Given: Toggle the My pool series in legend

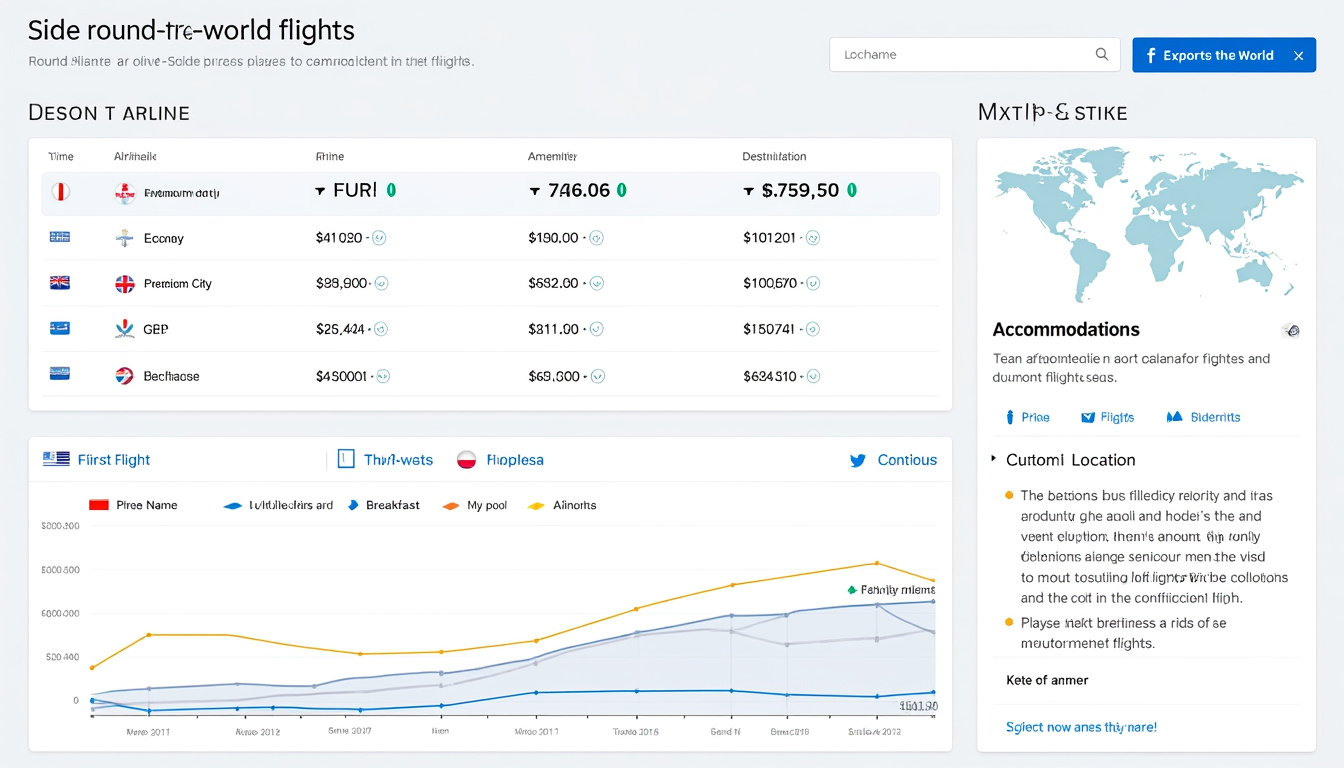Looking at the screenshot, I should 476,505.
